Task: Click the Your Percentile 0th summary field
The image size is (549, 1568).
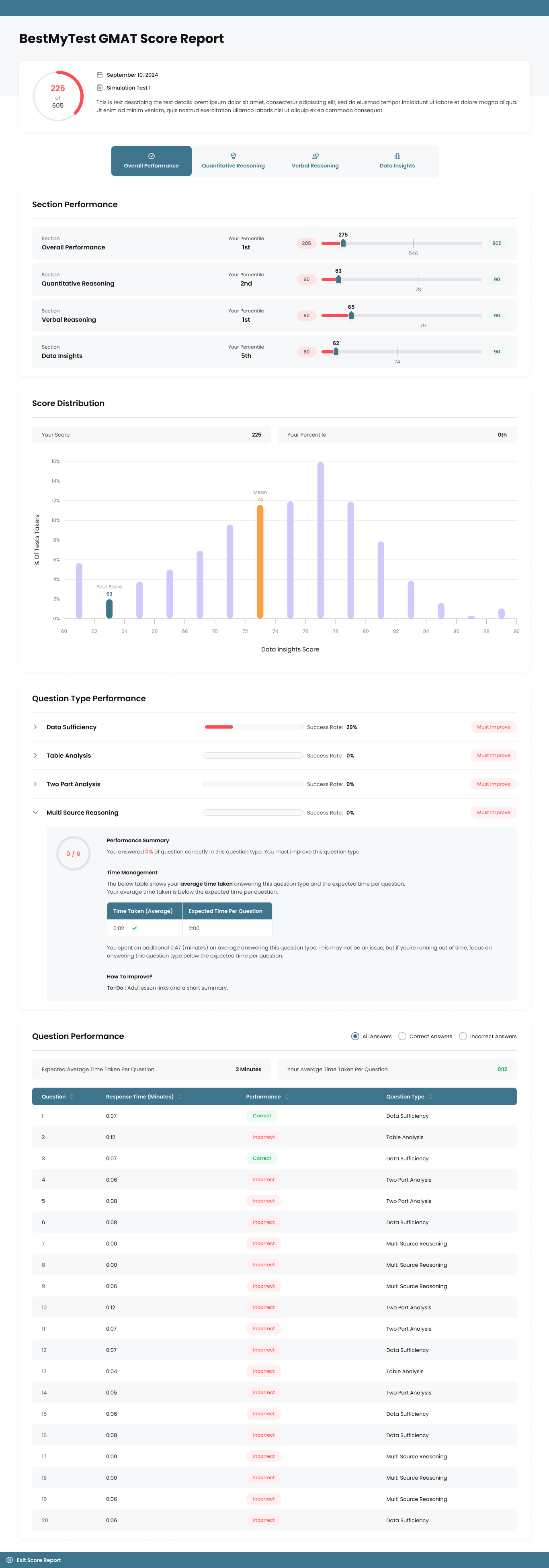Action: click(397, 435)
